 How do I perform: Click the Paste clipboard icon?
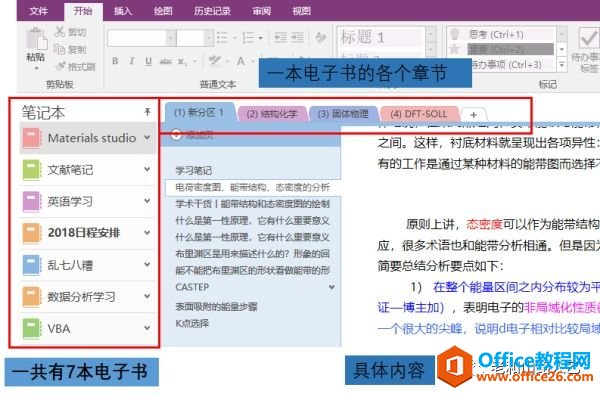pyautogui.click(x=36, y=39)
